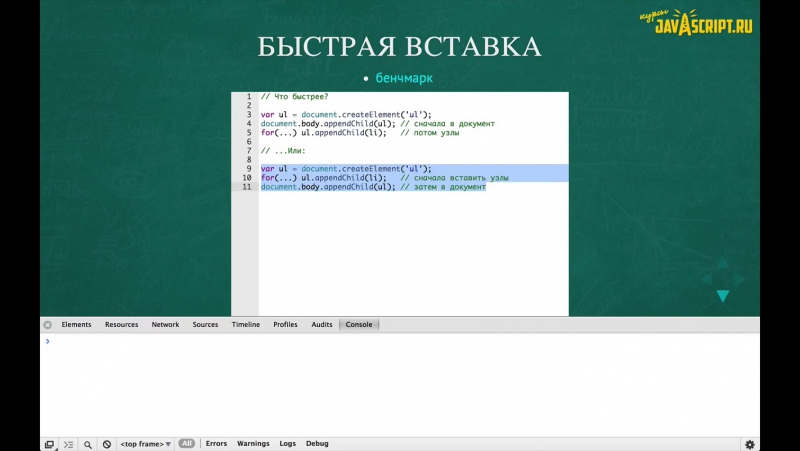Click the slide up navigation arrow
800x451 pixels.
point(722,263)
